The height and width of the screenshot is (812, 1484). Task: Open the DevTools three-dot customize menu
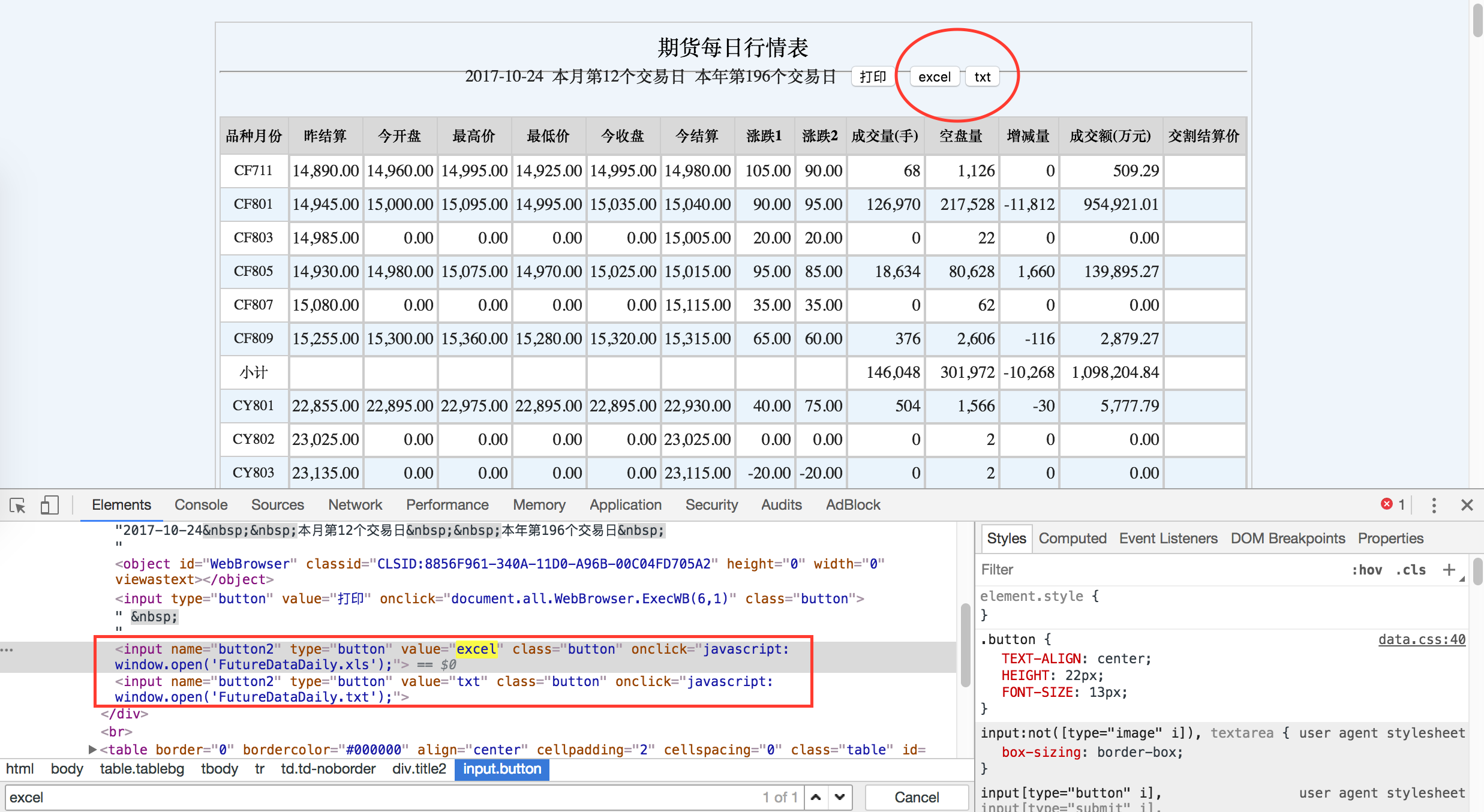(1434, 505)
